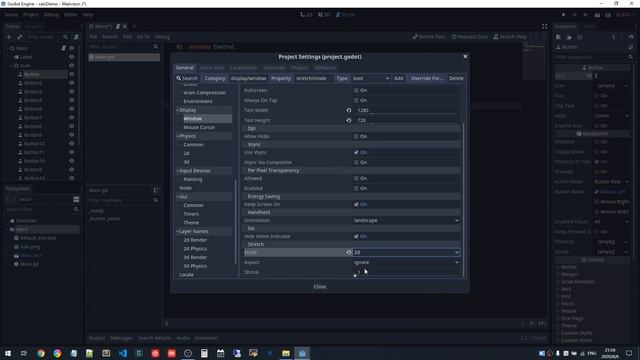Click the Shrink value field

coord(406,272)
